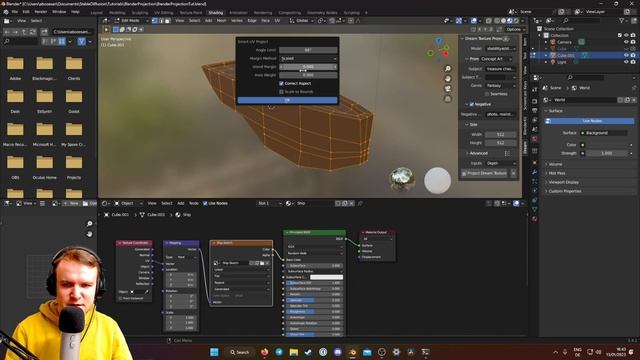Image resolution: width=640 pixels, height=360 pixels.
Task: Open Genre dropdown showing Fantasy
Action: click(x=500, y=86)
